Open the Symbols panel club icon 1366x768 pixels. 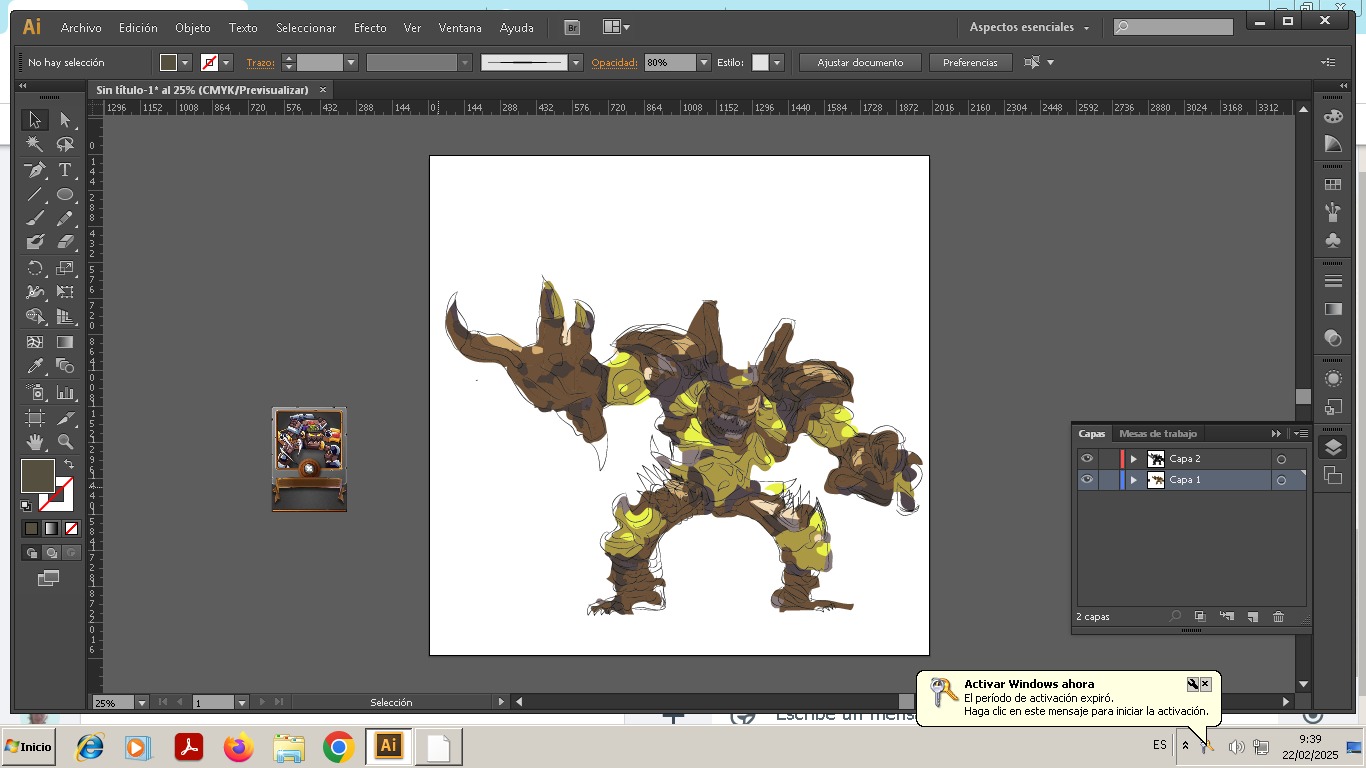[x=1332, y=240]
